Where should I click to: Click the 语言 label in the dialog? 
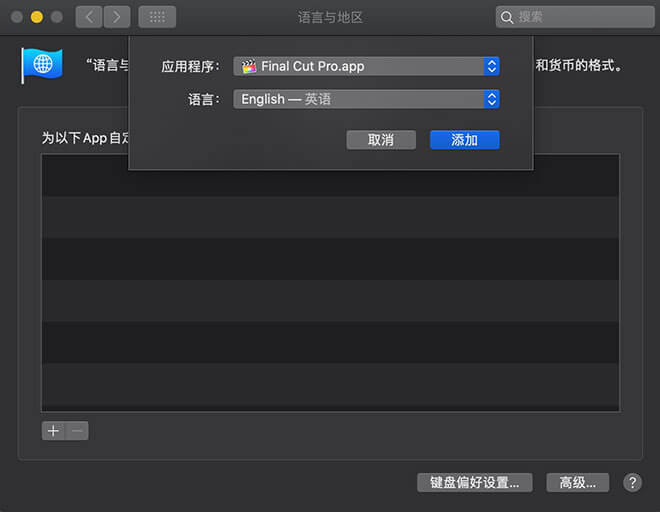[x=204, y=99]
